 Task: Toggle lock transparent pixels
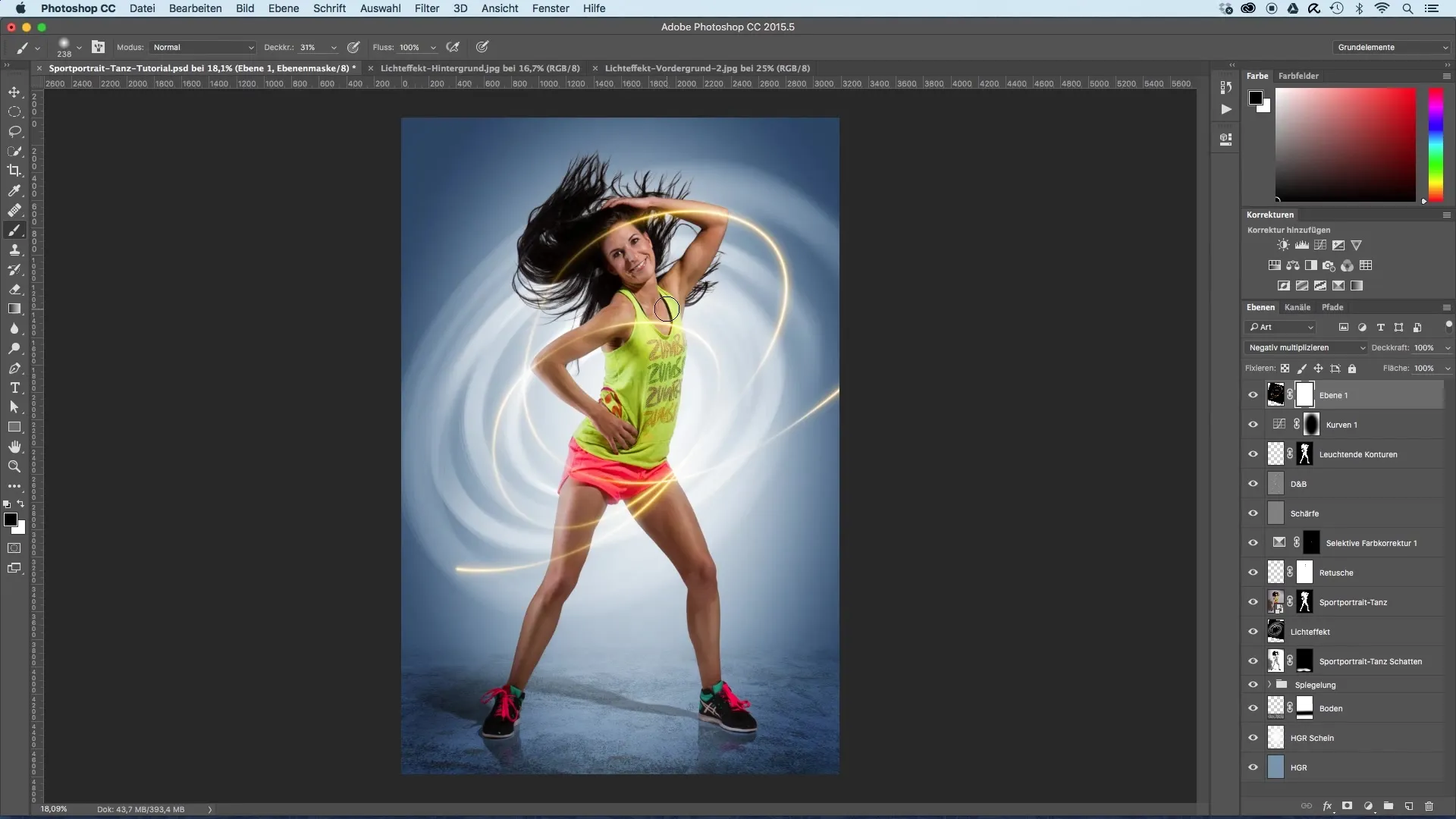[1285, 369]
